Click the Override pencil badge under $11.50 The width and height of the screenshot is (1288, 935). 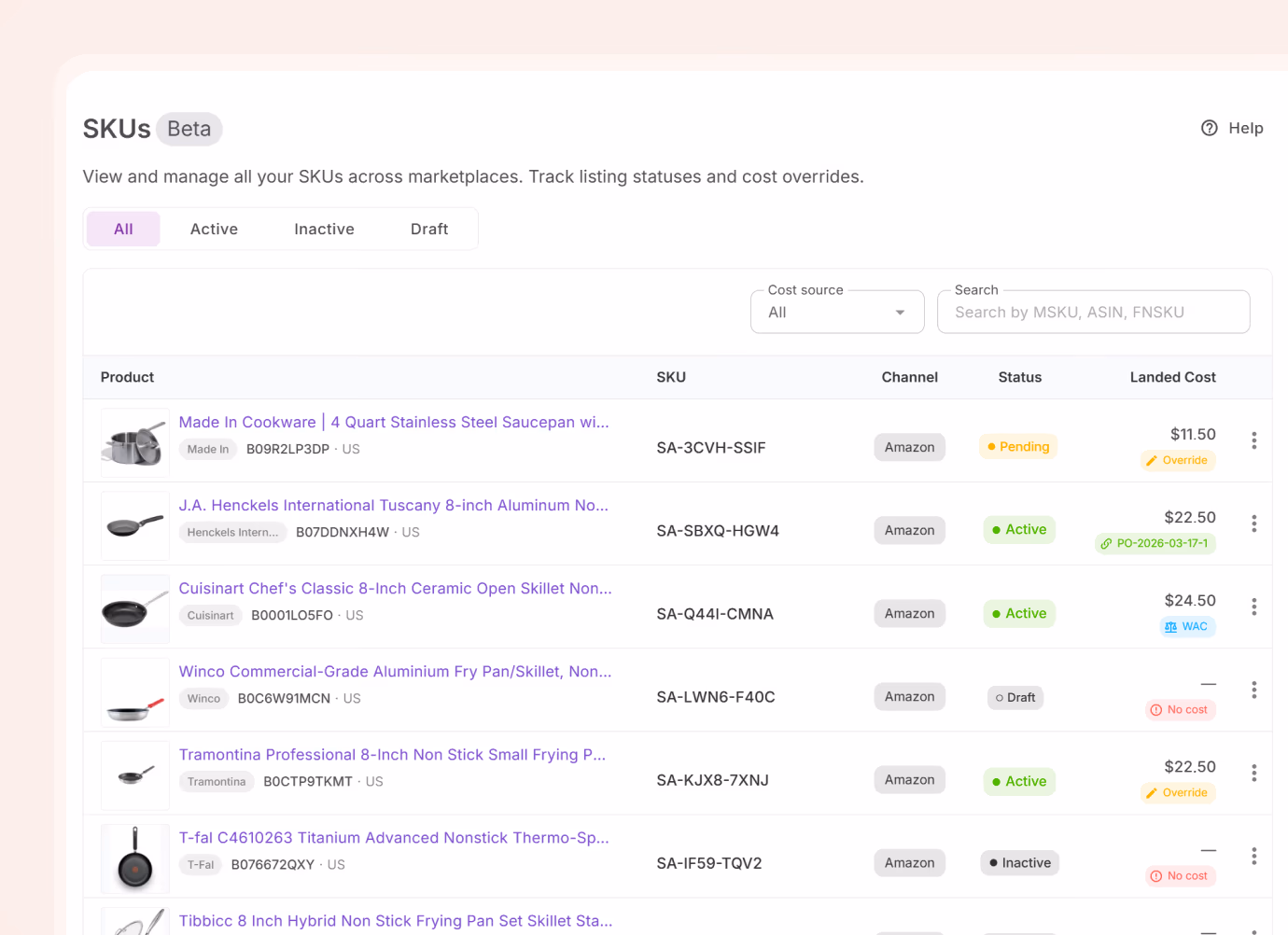point(1178,460)
